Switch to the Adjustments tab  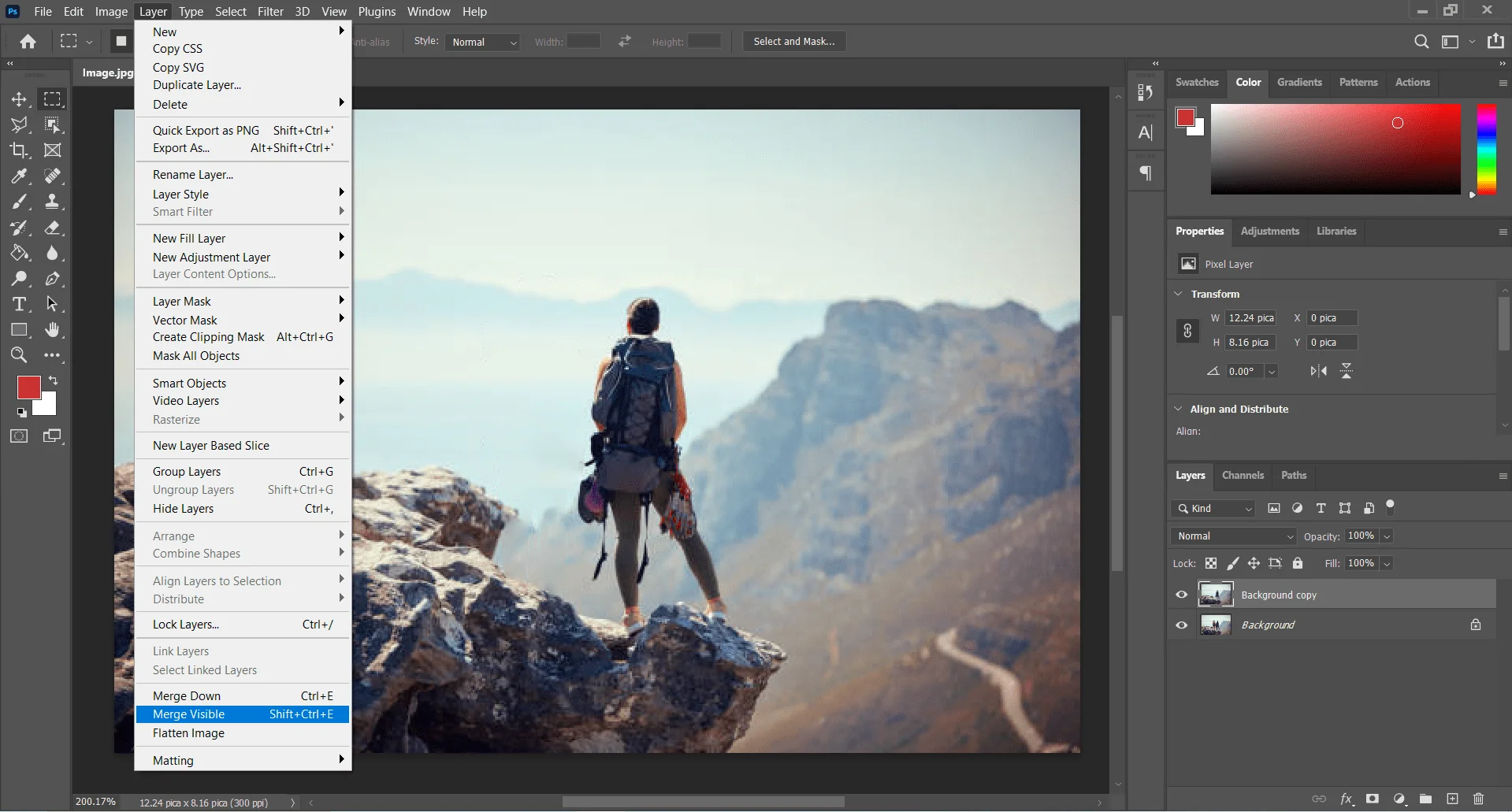pyautogui.click(x=1269, y=231)
